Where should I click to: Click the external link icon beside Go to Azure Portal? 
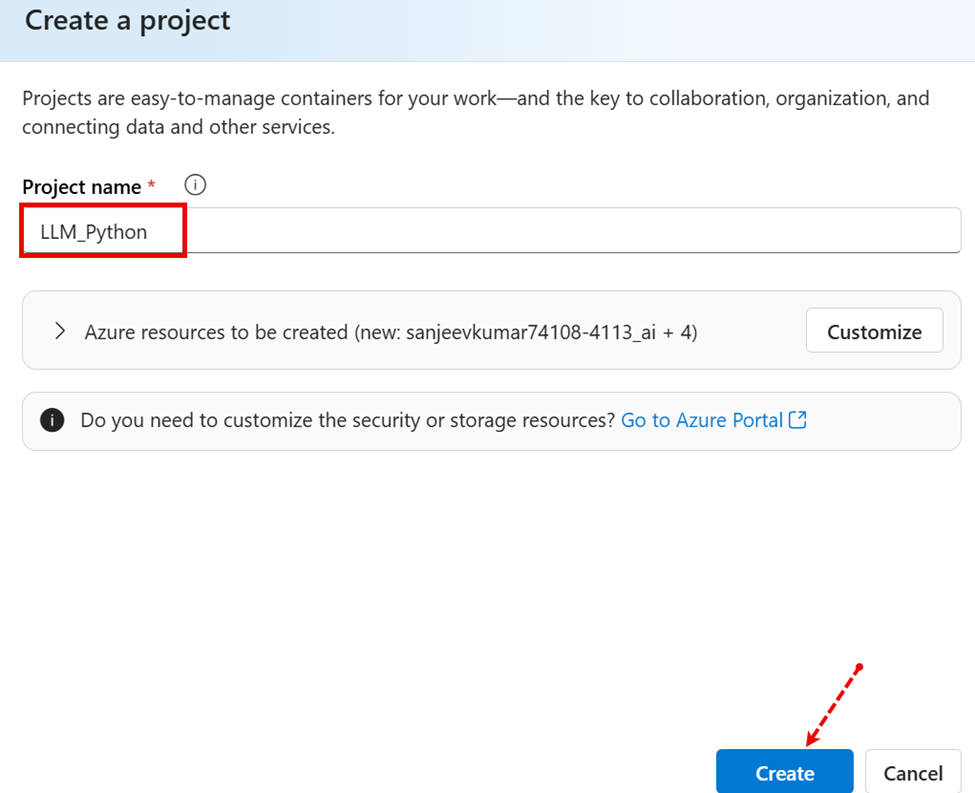pyautogui.click(x=796, y=419)
